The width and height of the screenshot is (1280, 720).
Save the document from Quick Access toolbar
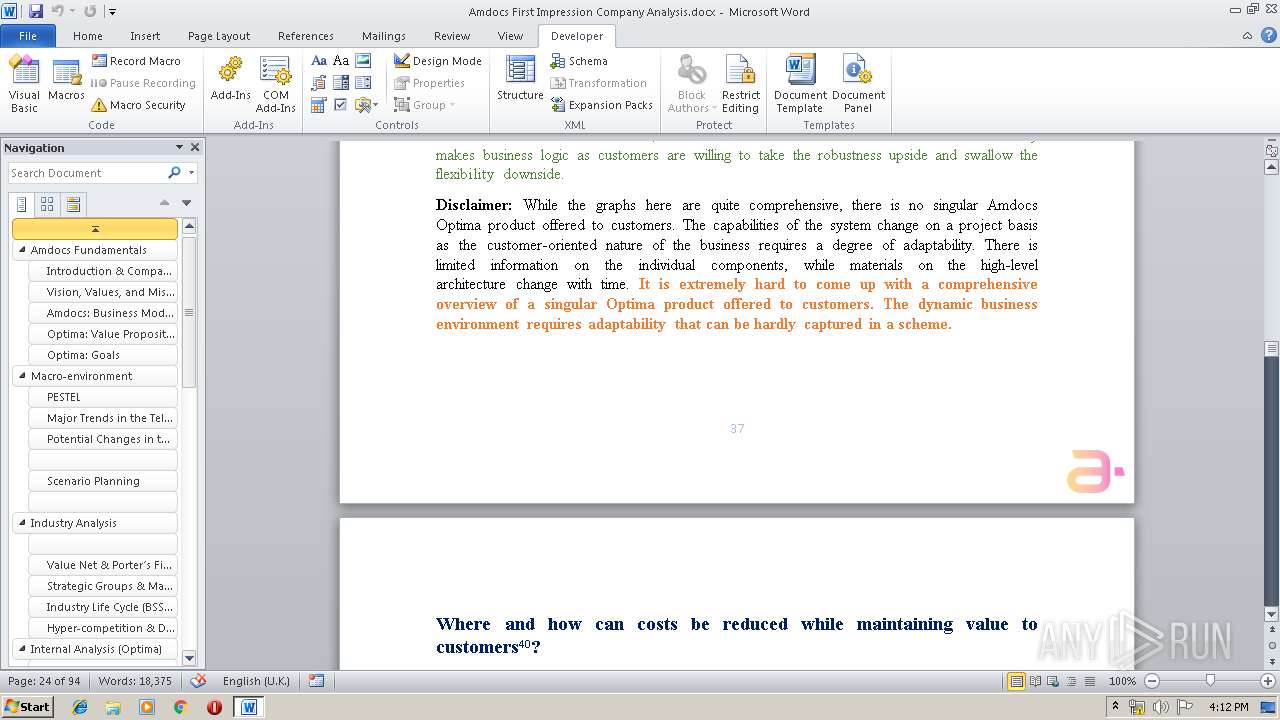[36, 11]
